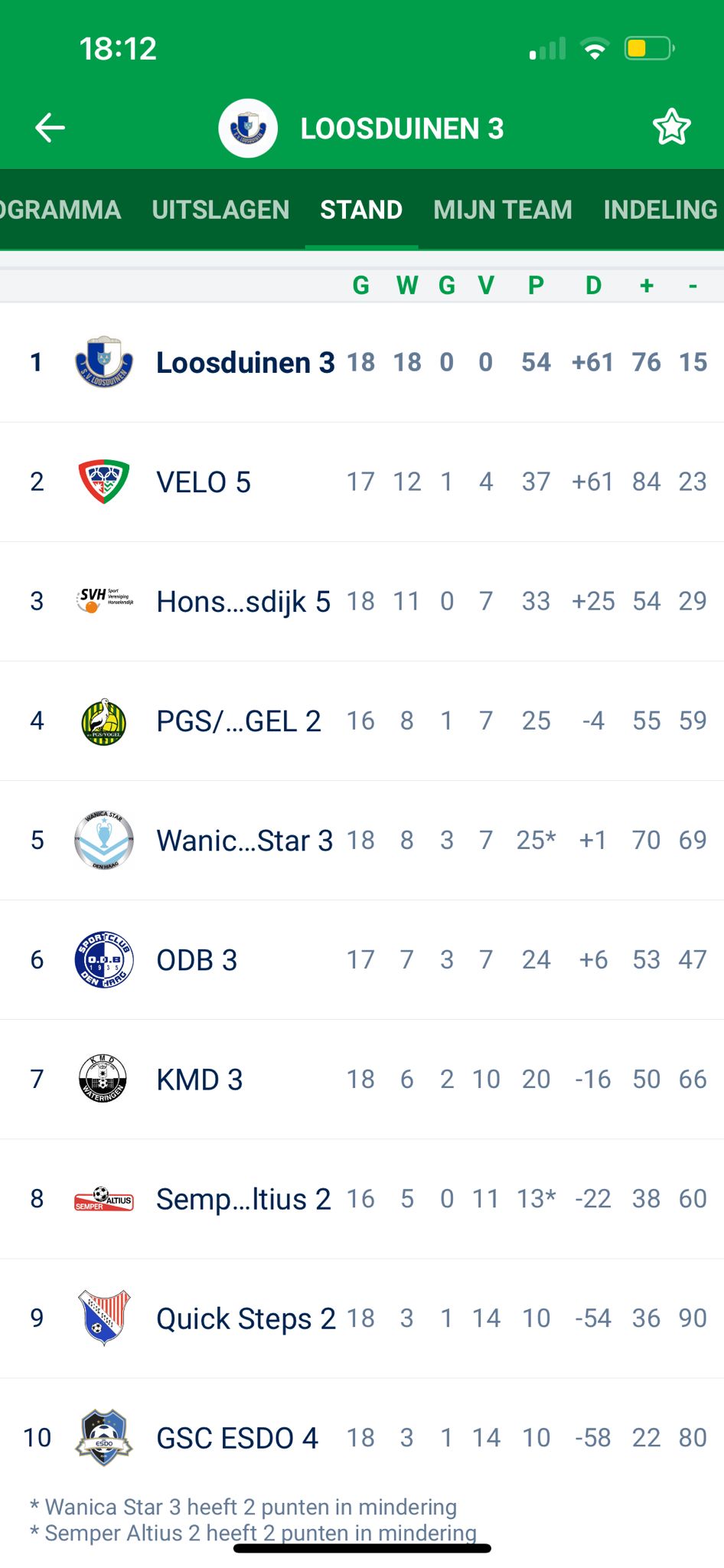Switch to the Uitslagen tab
The height and width of the screenshot is (1568, 724).
pyautogui.click(x=220, y=210)
